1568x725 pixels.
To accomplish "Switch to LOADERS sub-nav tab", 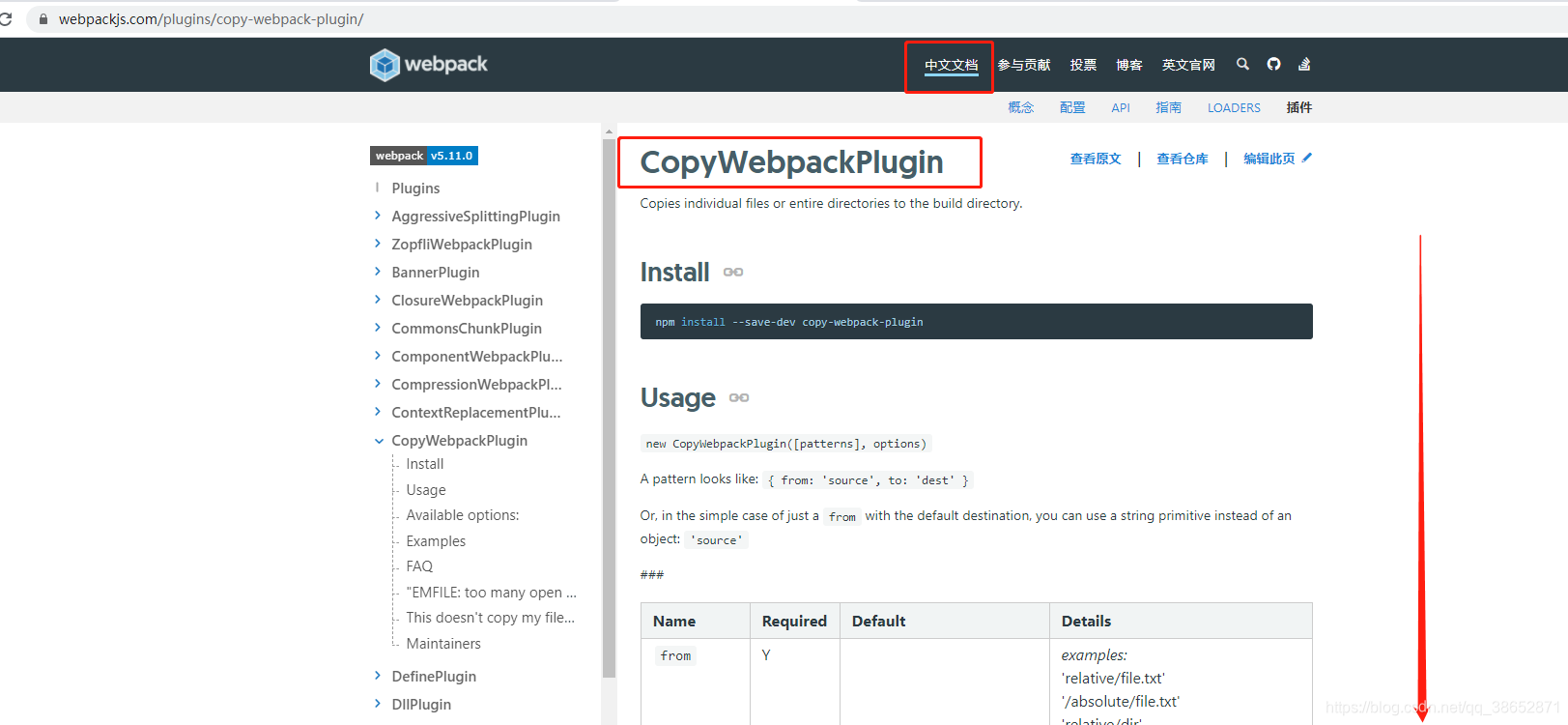I will [x=1234, y=107].
